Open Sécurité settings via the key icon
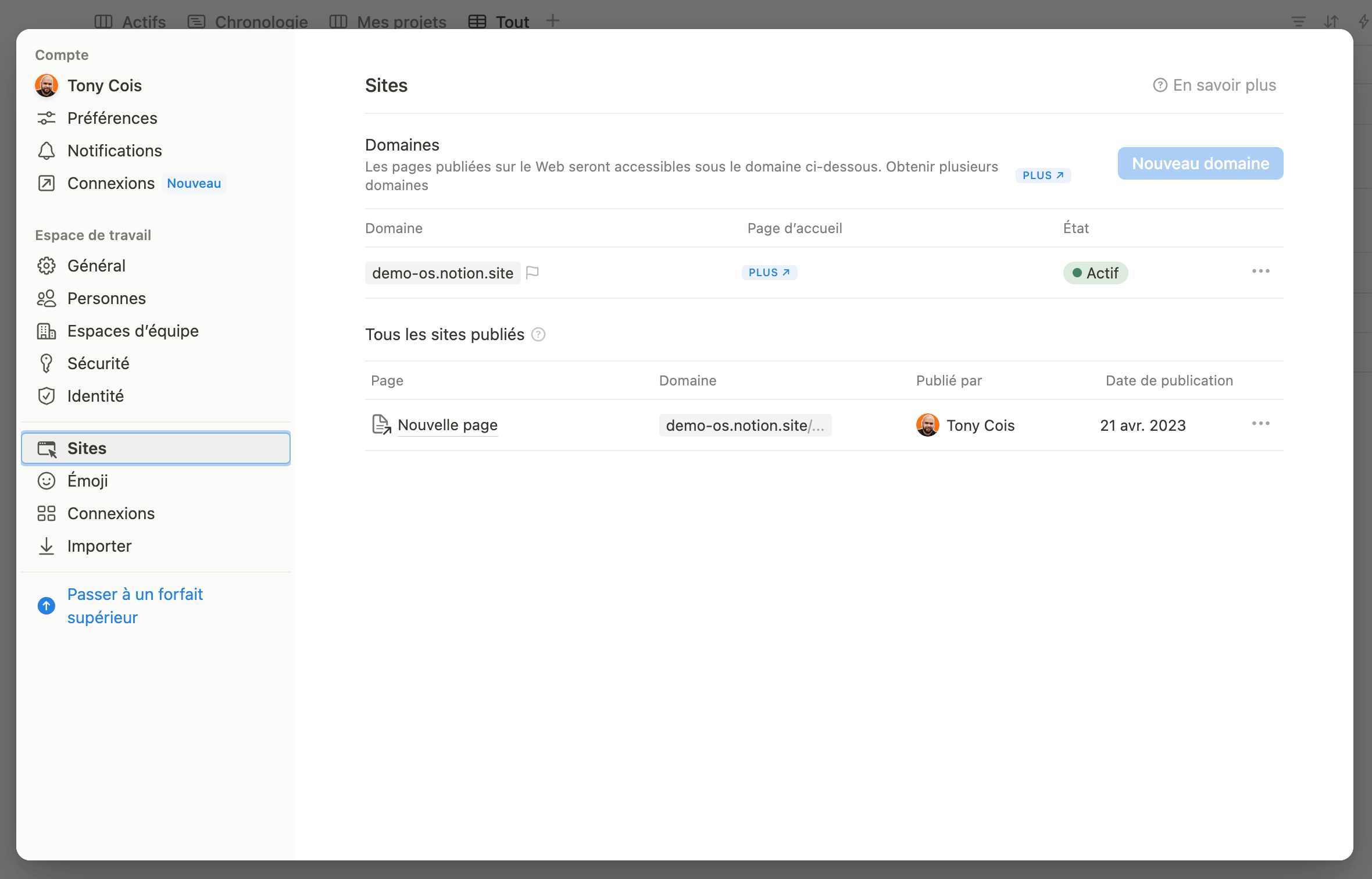Image resolution: width=1372 pixels, height=879 pixels. coord(47,363)
